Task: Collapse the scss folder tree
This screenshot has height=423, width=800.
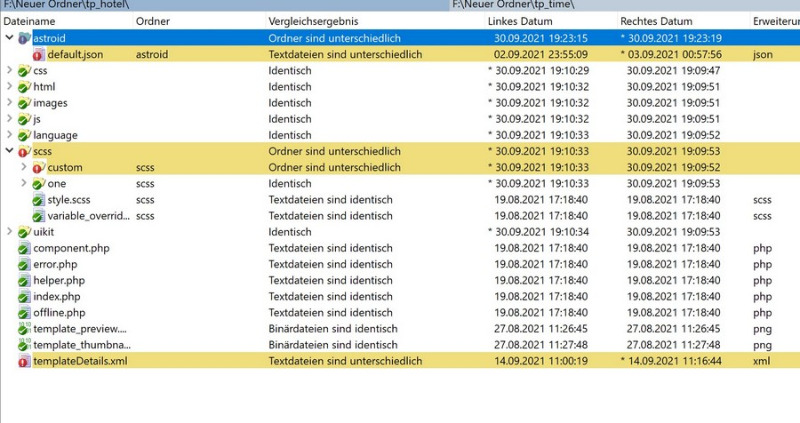Action: [9, 151]
